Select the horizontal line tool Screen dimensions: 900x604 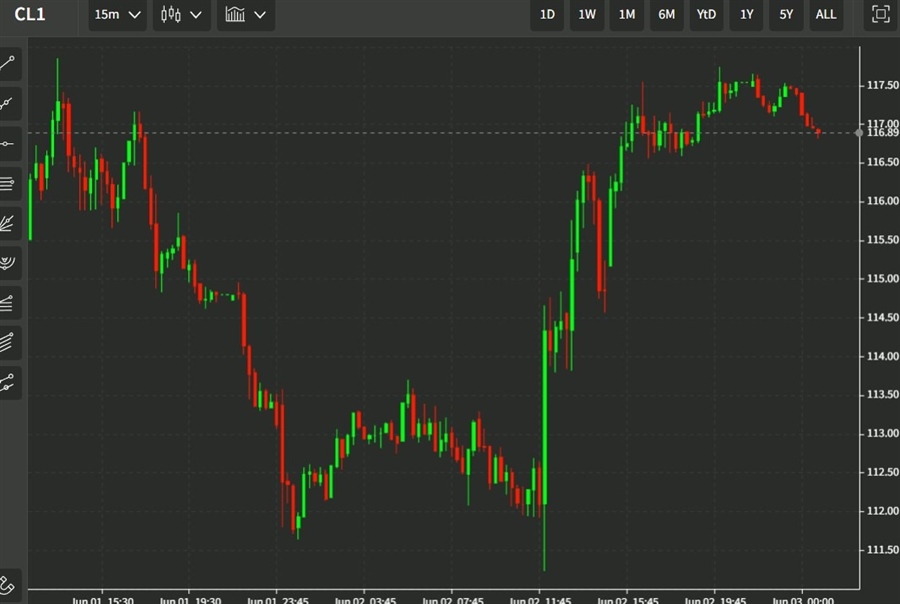point(9,143)
